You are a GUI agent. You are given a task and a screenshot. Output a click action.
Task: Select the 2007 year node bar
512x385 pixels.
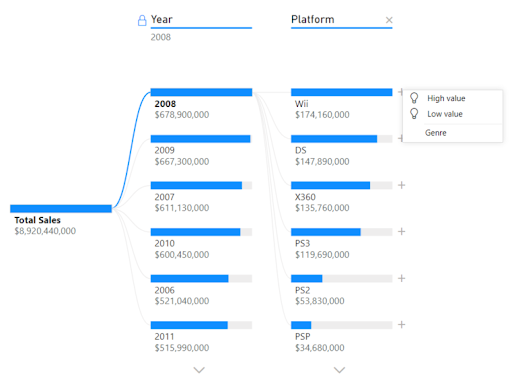[x=201, y=185]
